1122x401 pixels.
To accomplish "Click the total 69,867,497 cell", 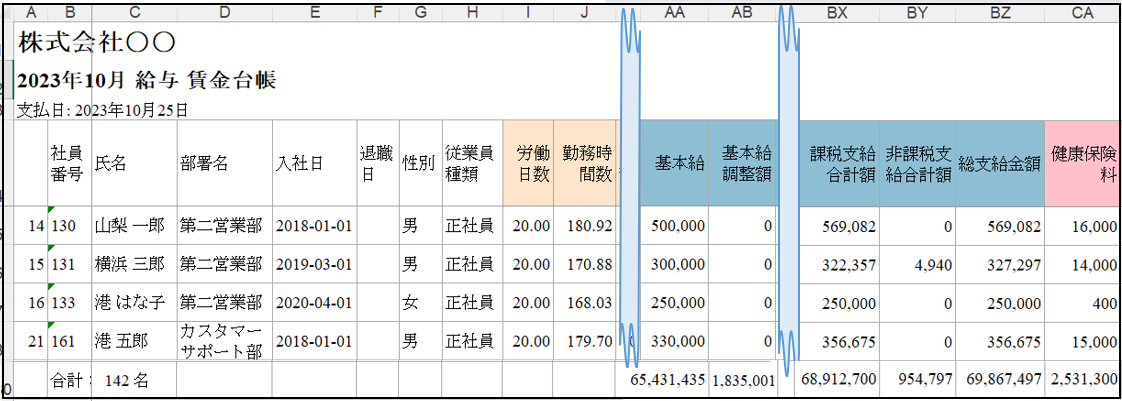I will click(x=999, y=380).
